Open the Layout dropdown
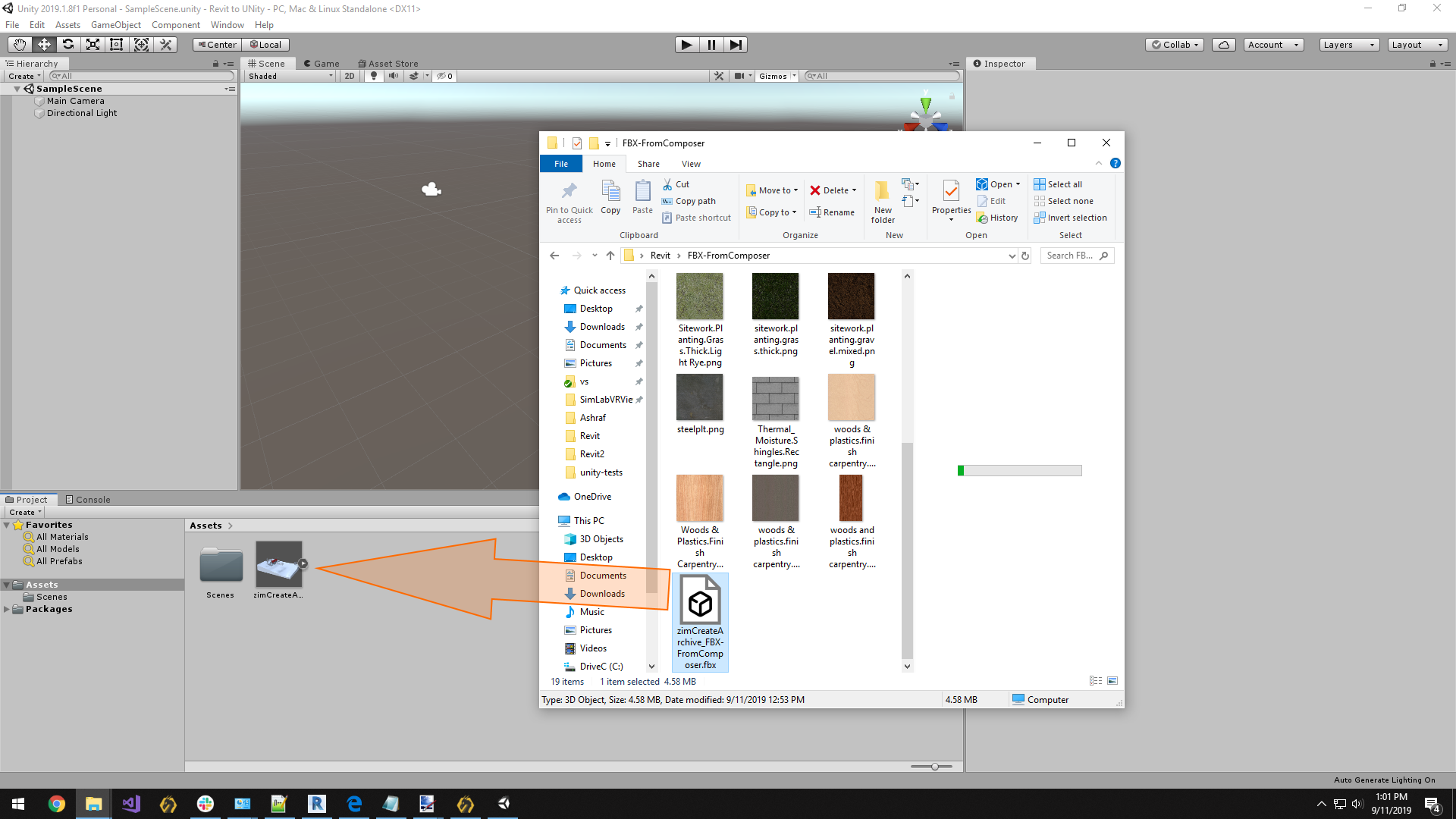1456x819 pixels. [1417, 44]
